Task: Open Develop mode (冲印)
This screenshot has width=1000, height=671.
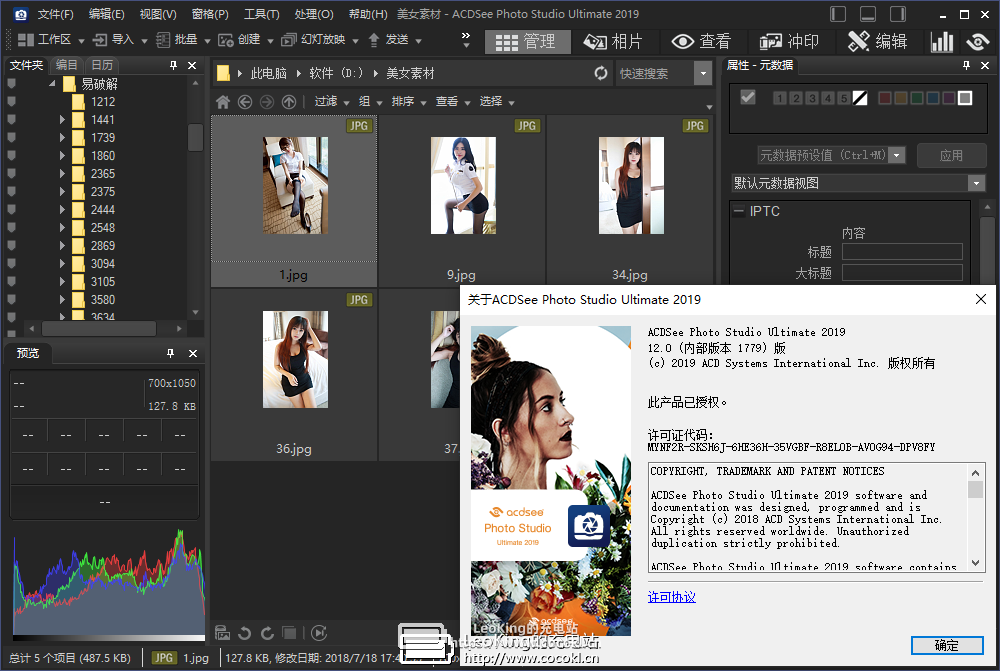Action: tap(789, 41)
